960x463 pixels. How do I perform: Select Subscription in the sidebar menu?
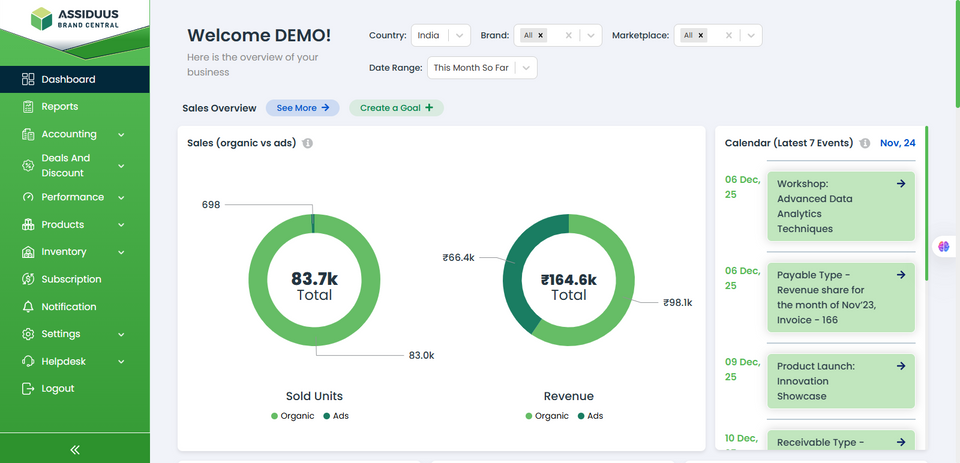(70, 279)
